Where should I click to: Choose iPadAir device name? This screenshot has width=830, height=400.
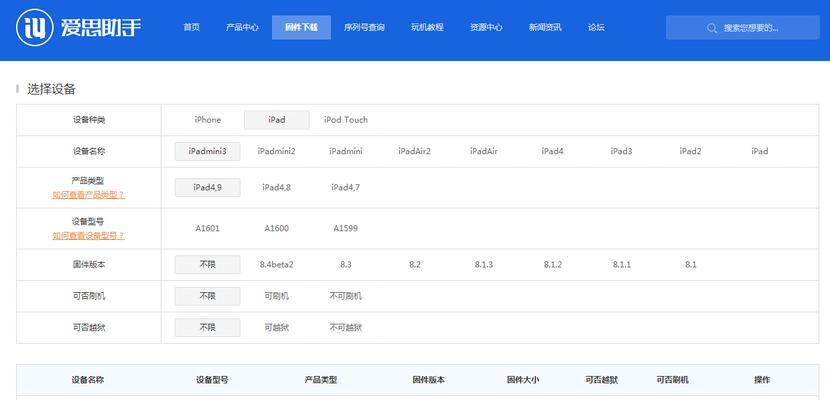tap(484, 151)
